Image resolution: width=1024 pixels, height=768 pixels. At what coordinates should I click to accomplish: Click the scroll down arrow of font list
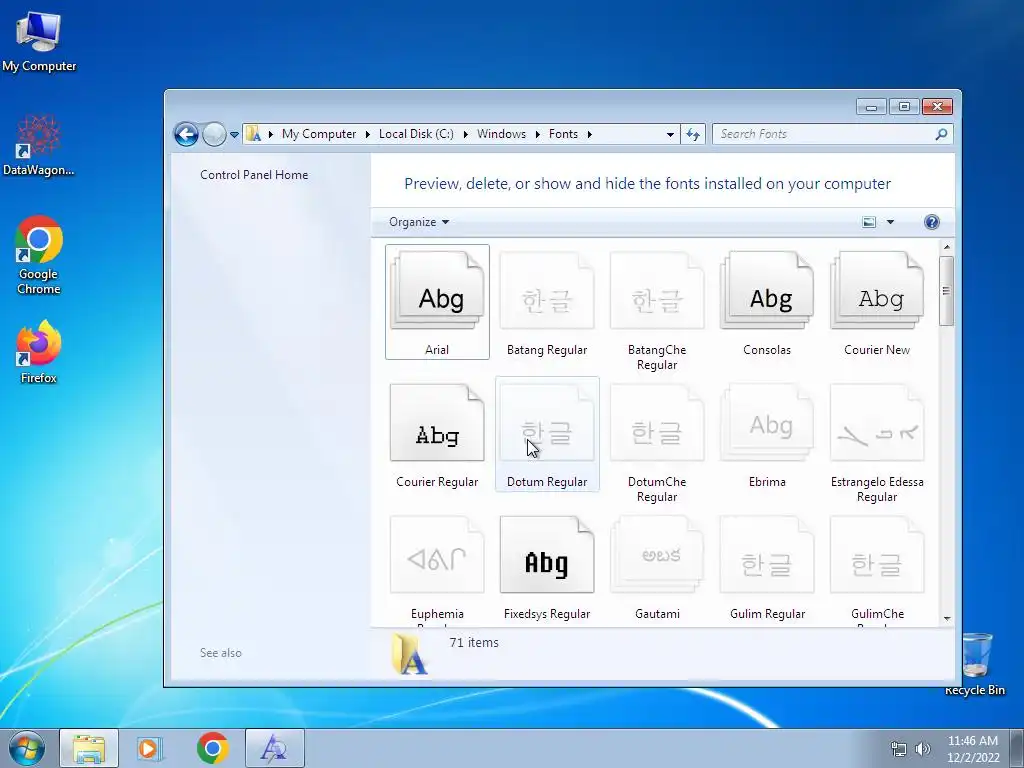coord(946,618)
